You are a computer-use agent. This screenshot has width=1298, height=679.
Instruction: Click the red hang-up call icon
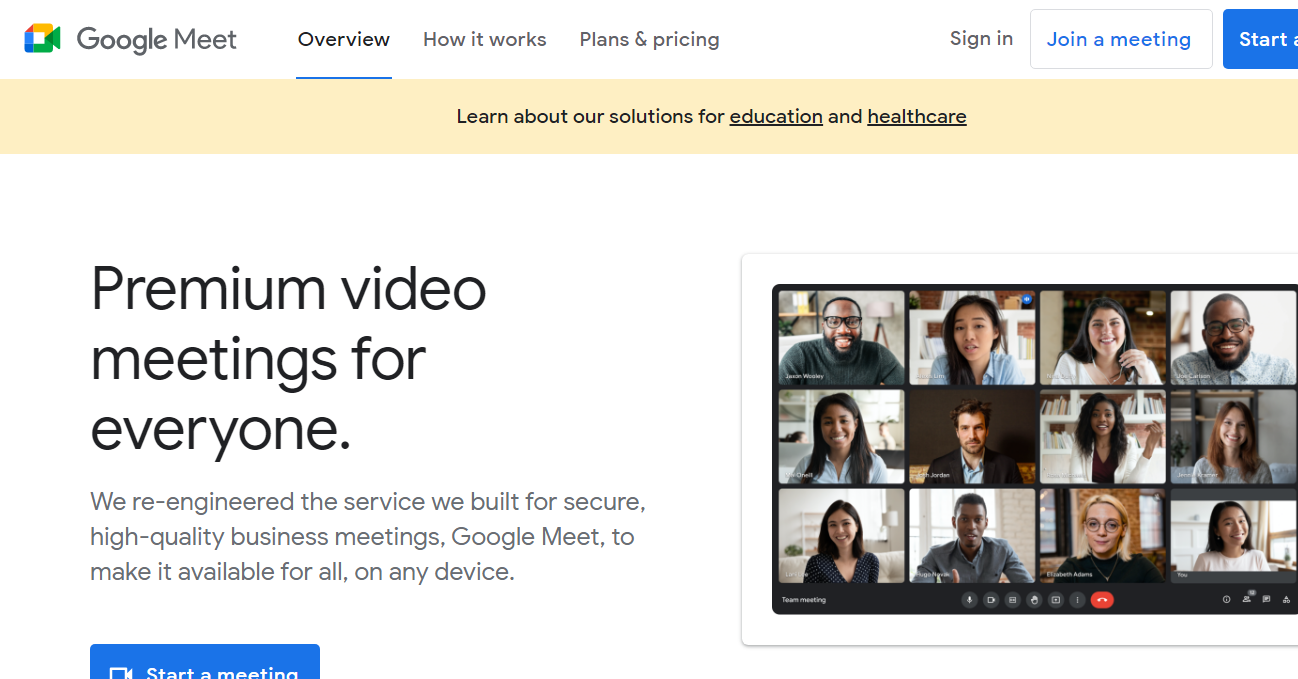coord(1102,600)
